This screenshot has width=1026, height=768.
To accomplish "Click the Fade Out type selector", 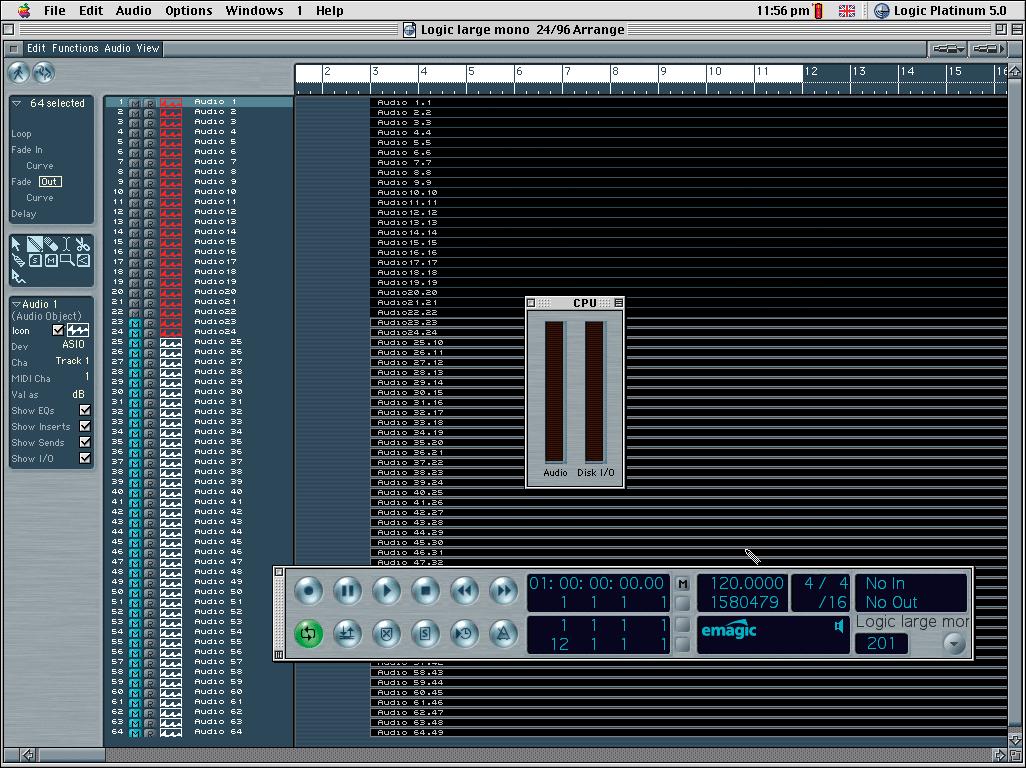I will [x=50, y=182].
